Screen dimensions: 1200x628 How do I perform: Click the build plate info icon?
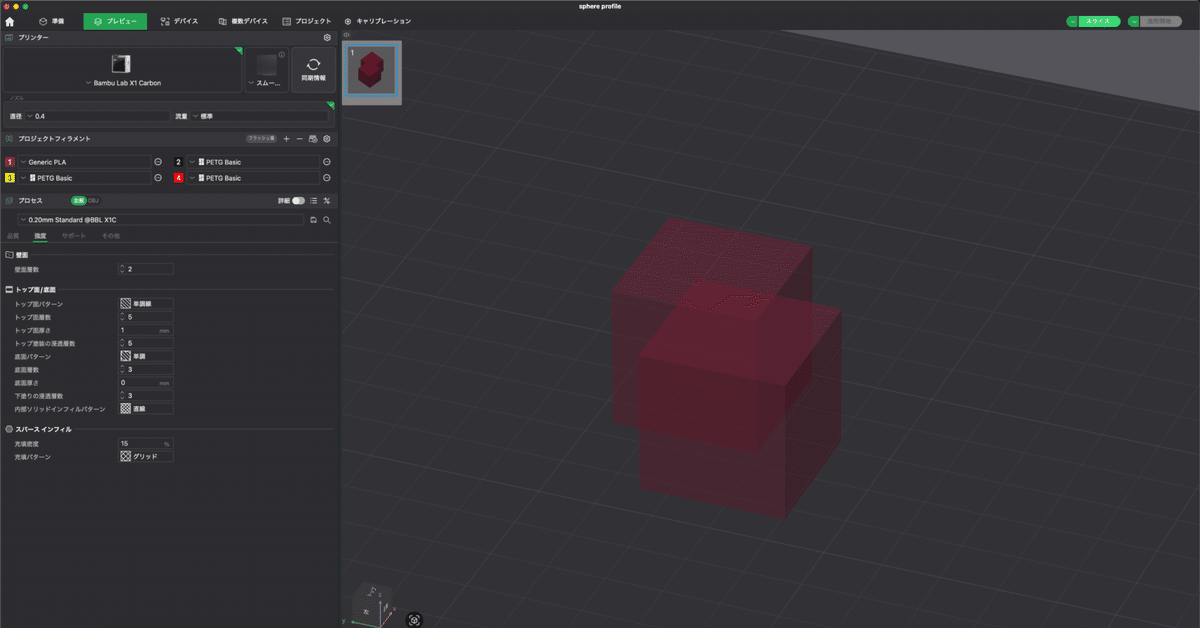click(x=282, y=54)
